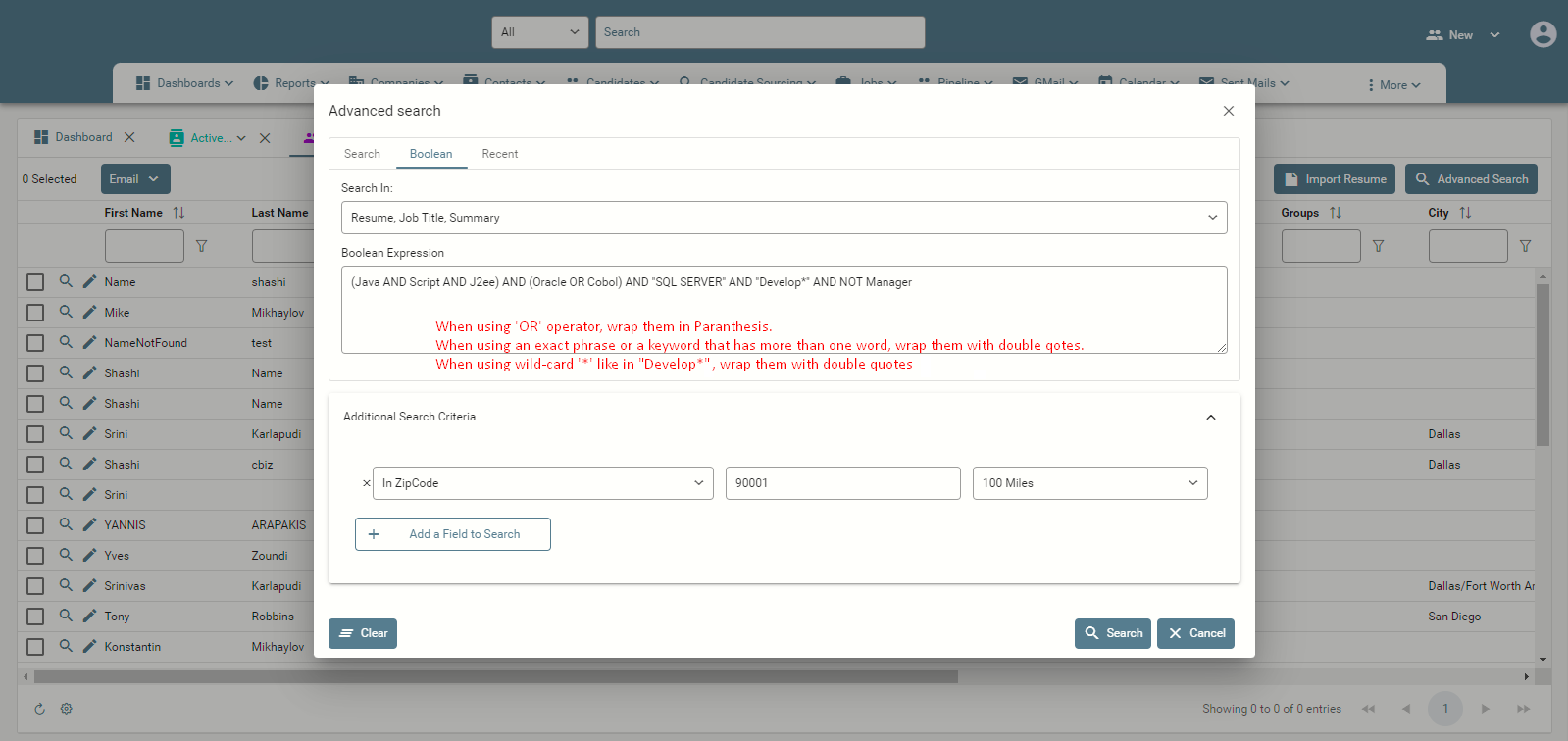Image resolution: width=1568 pixels, height=741 pixels.
Task: Open grid settings gear icon
Action: [x=67, y=709]
